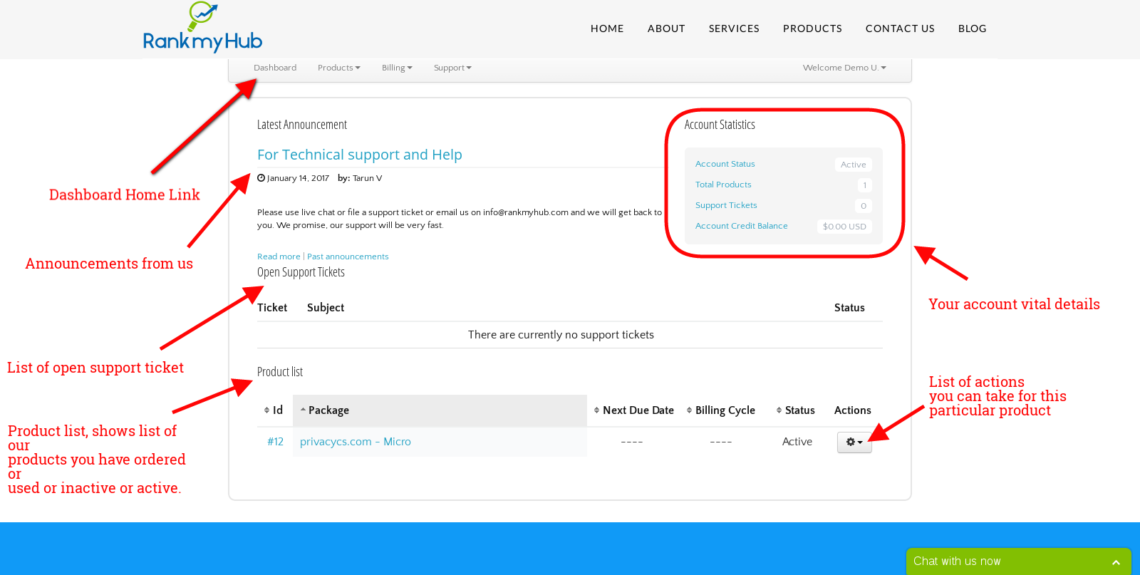Sort product list by Id column
This screenshot has height=575, width=1140.
tap(275, 410)
